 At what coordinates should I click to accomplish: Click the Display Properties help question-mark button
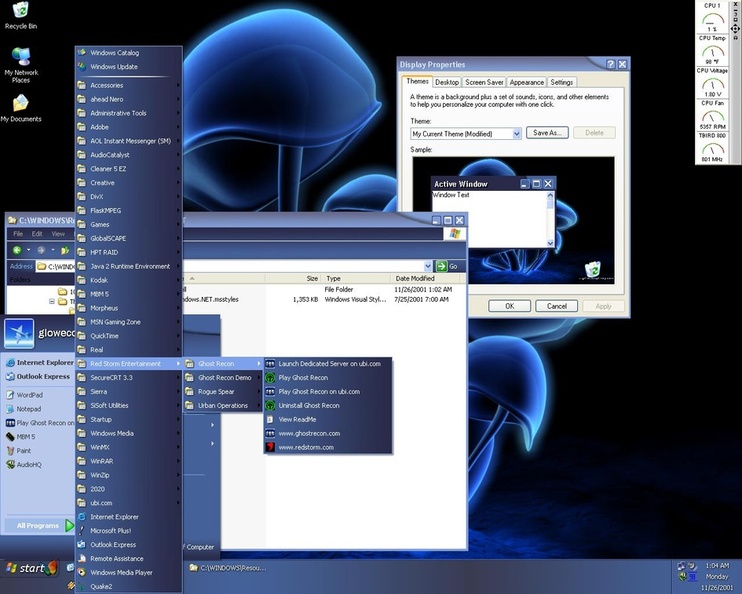610,64
